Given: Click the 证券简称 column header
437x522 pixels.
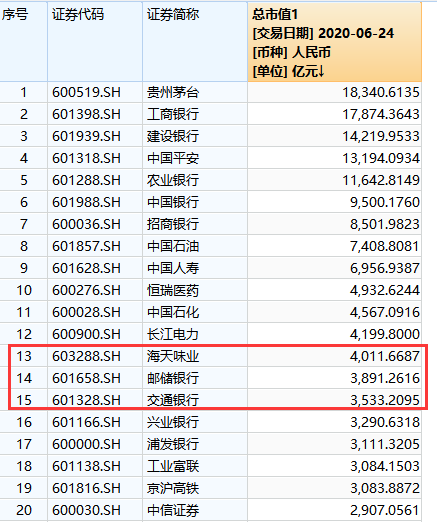Looking at the screenshot, I should click(195, 42).
